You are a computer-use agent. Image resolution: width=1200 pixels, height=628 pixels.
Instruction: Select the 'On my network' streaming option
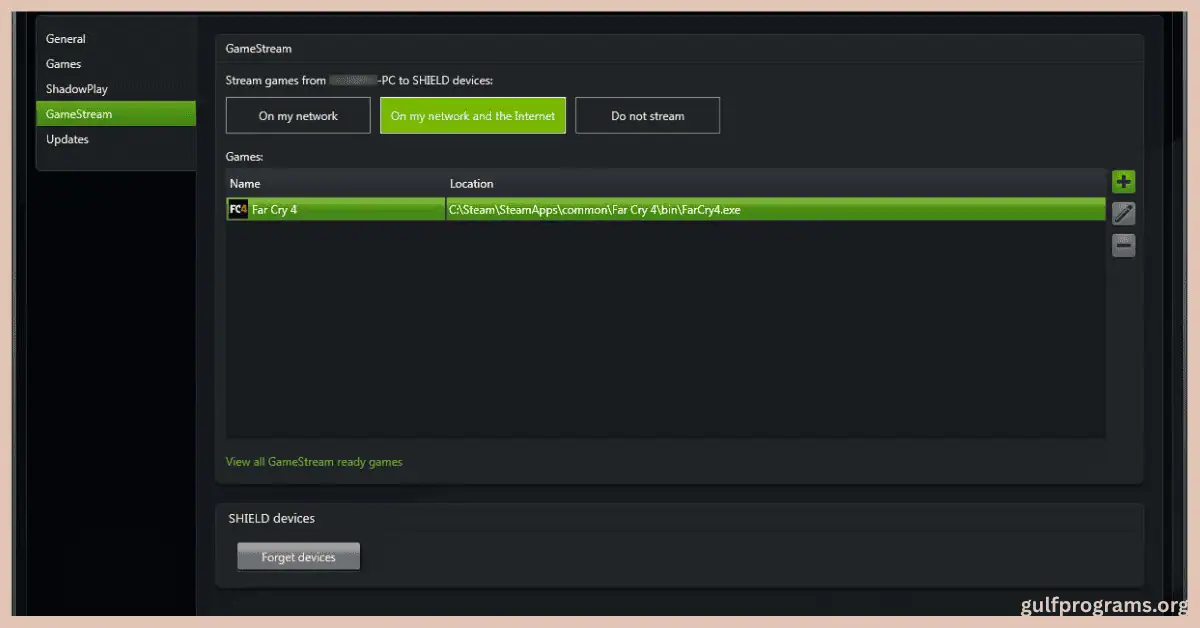(298, 116)
